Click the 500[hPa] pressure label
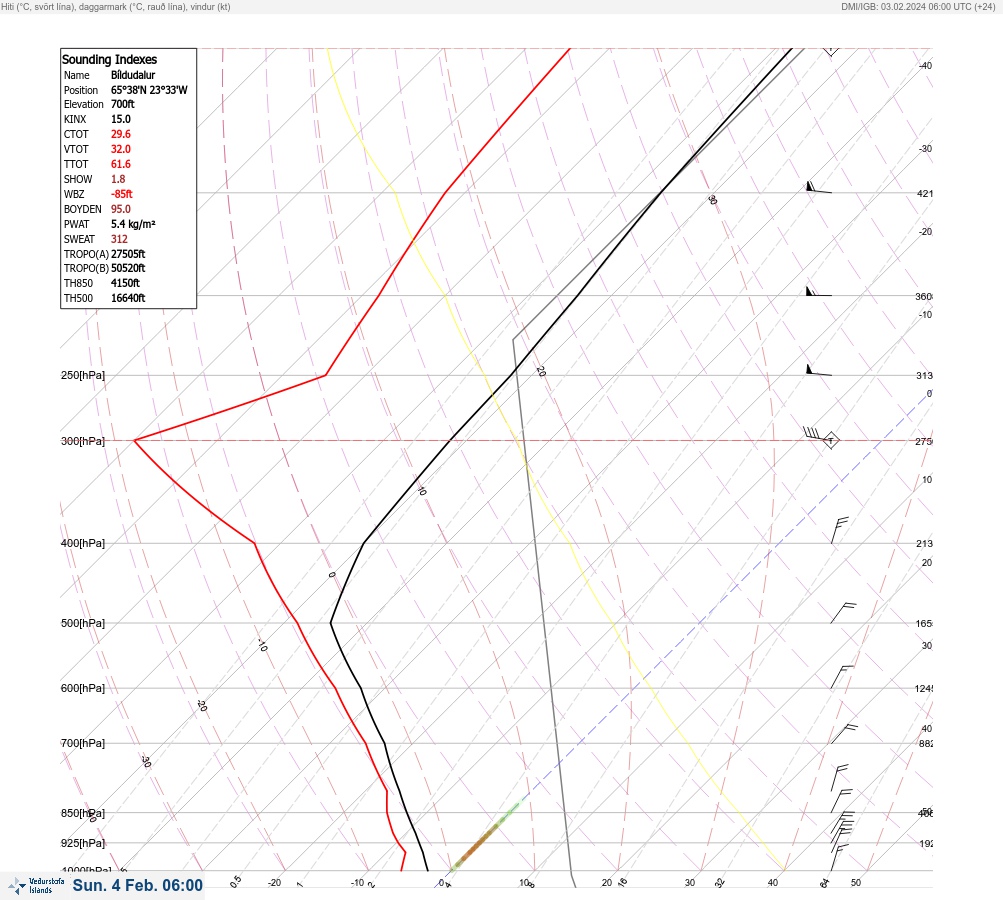1003x900 pixels. click(83, 623)
